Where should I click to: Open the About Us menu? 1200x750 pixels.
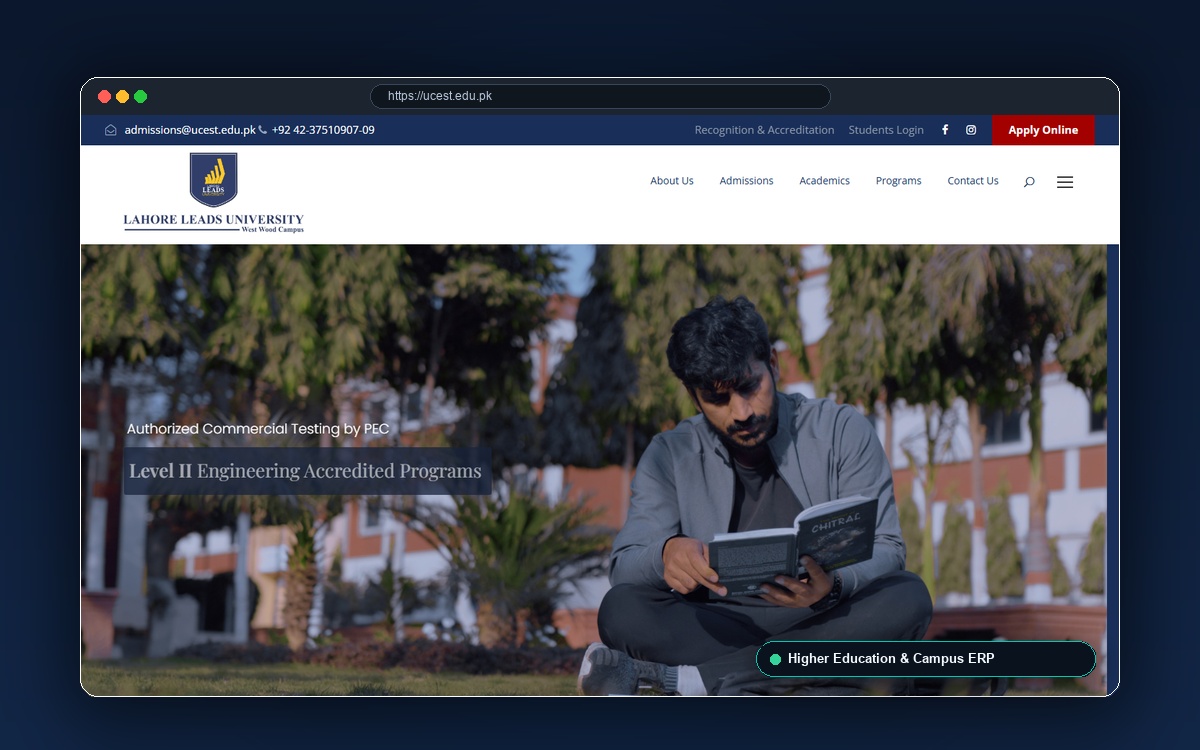(x=672, y=181)
